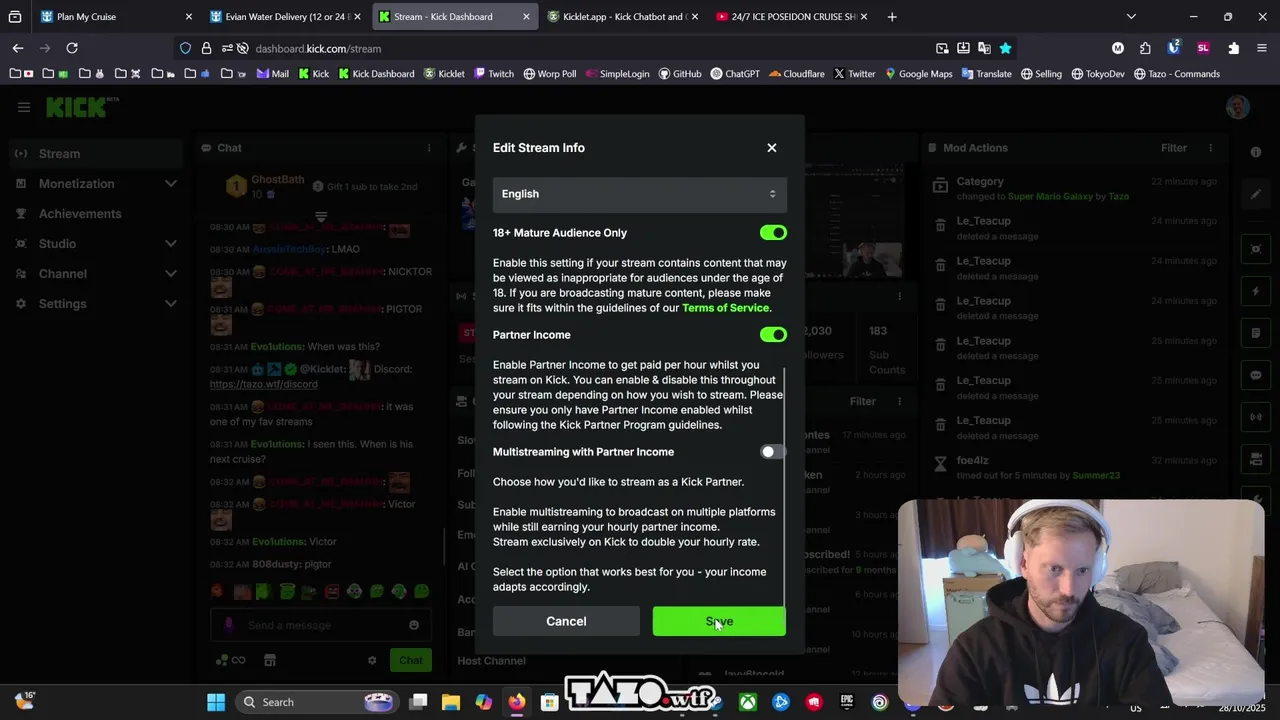Open Epic Games launcher from the taskbar
The image size is (1280, 720).
(847, 702)
